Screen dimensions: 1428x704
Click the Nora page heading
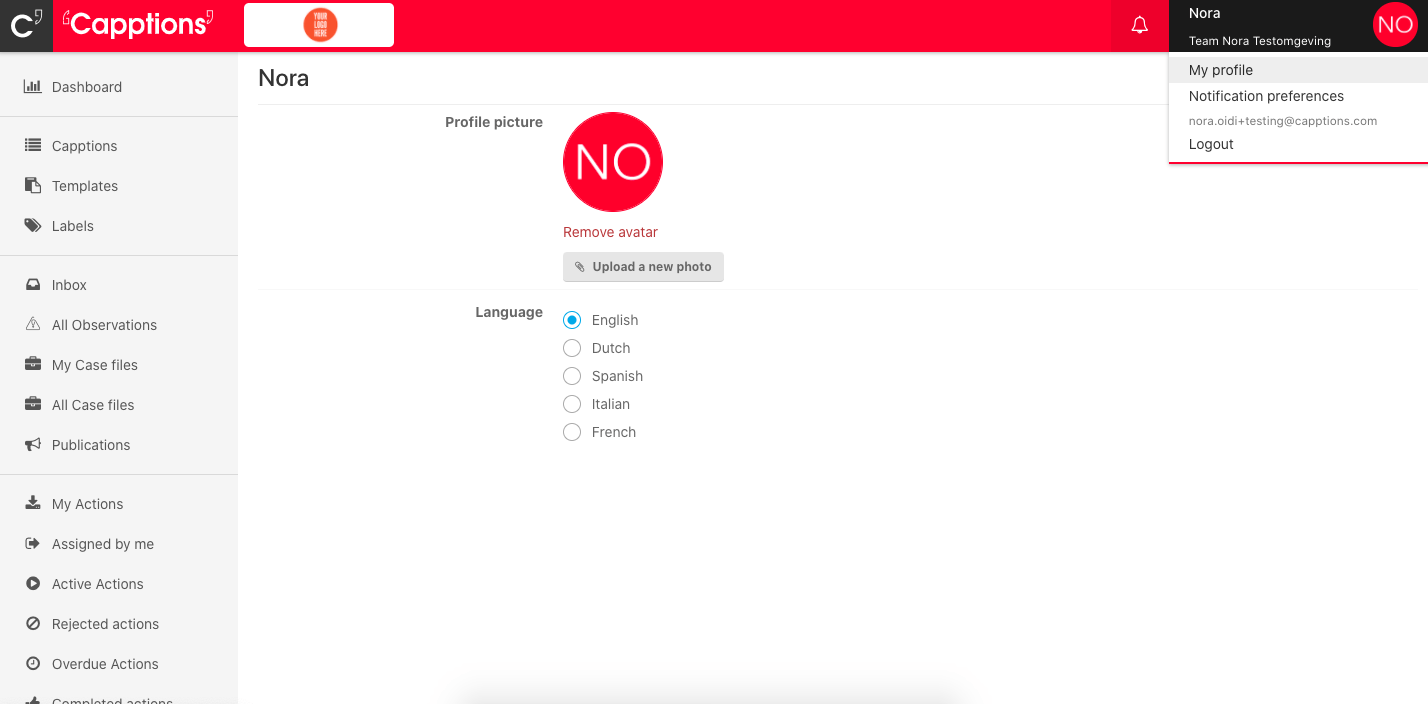(x=284, y=78)
